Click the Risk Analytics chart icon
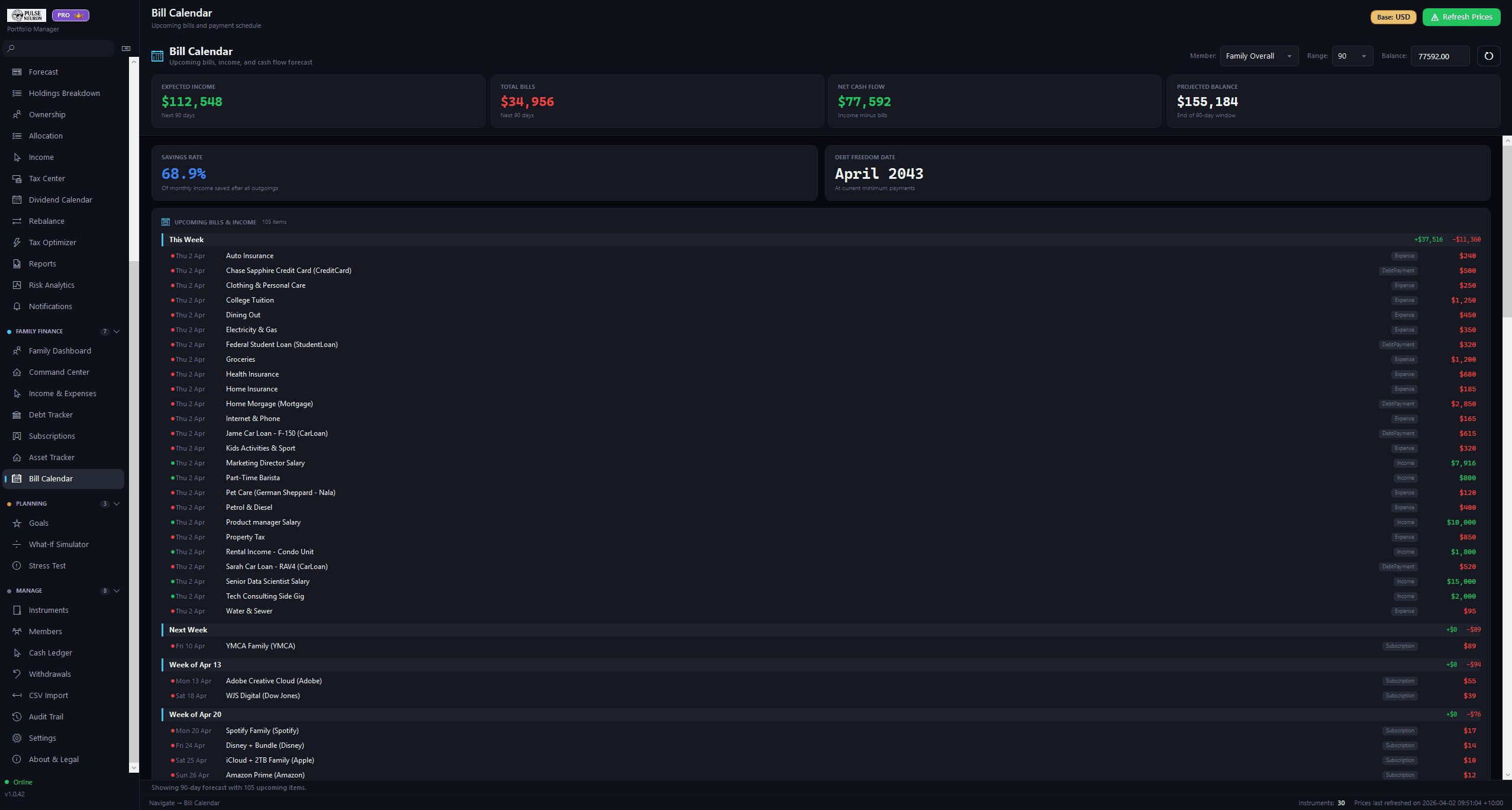This screenshot has height=810, width=1512. [17, 285]
